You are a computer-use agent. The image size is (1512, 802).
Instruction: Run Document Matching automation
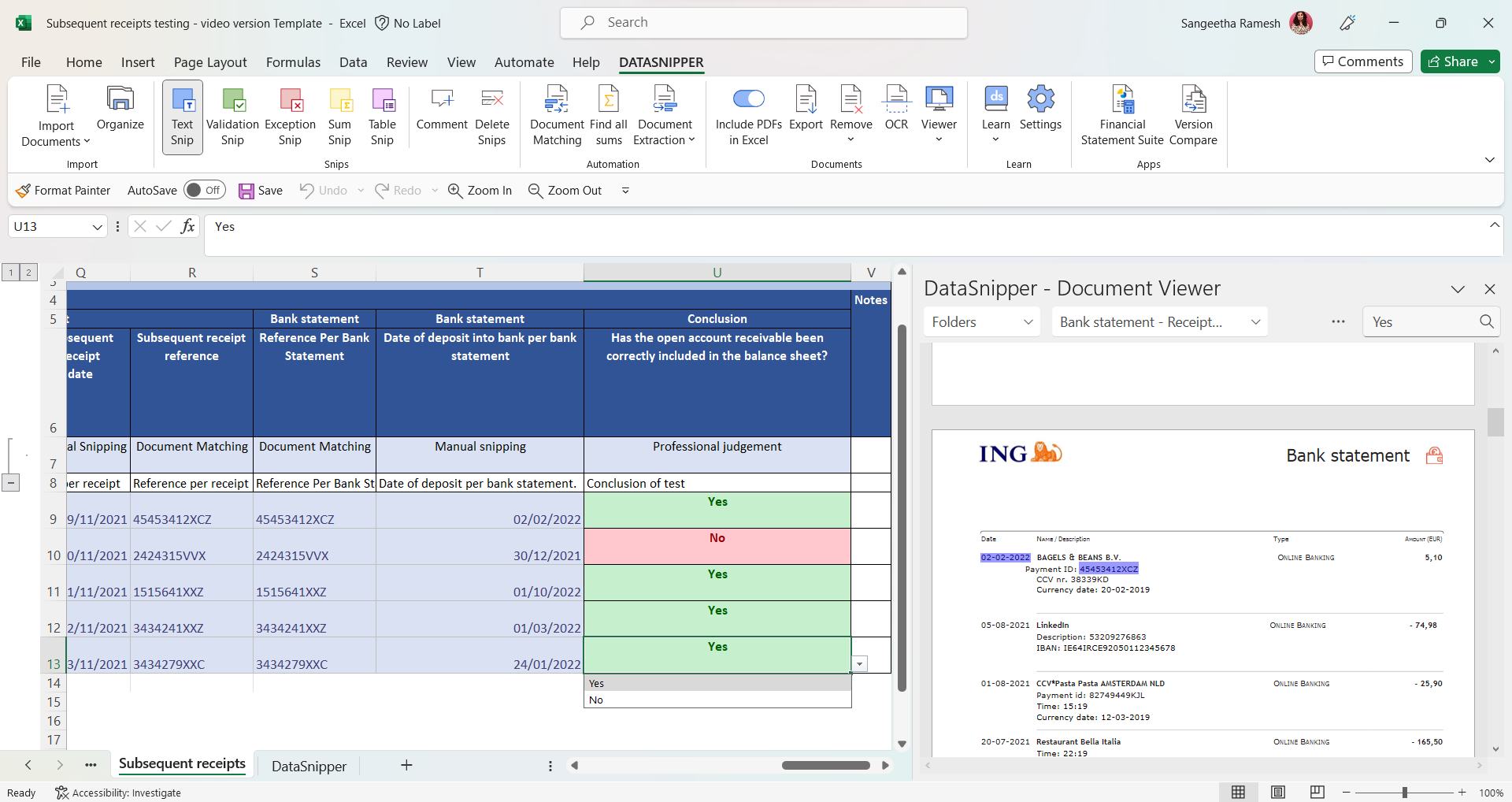click(x=556, y=117)
